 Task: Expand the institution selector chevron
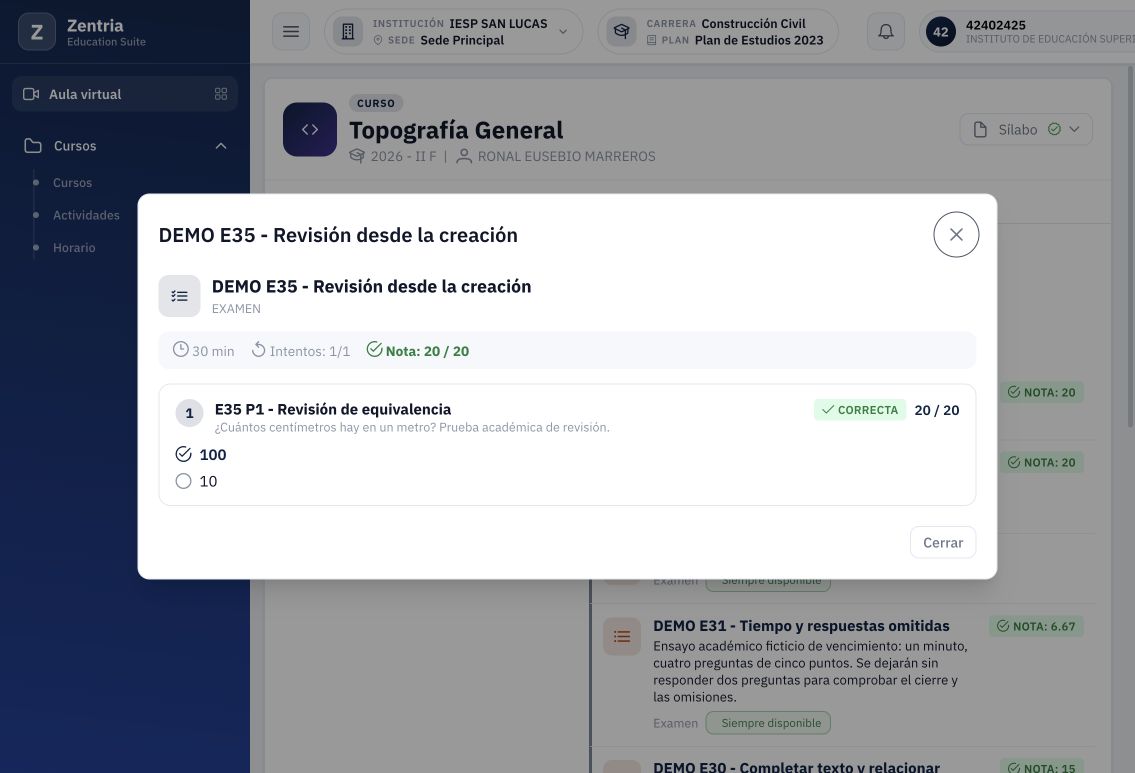[563, 32]
